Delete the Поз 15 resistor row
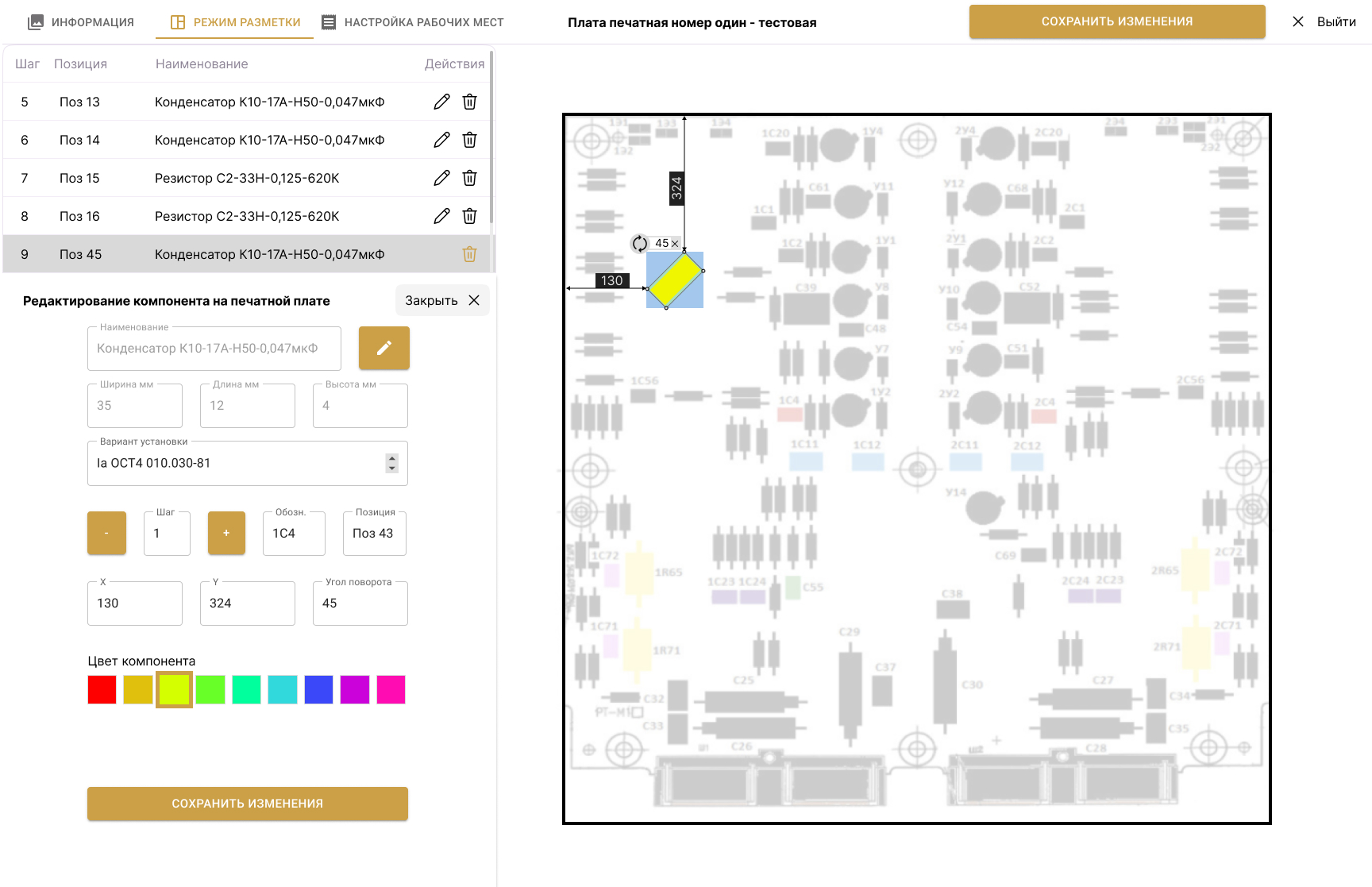 point(470,178)
